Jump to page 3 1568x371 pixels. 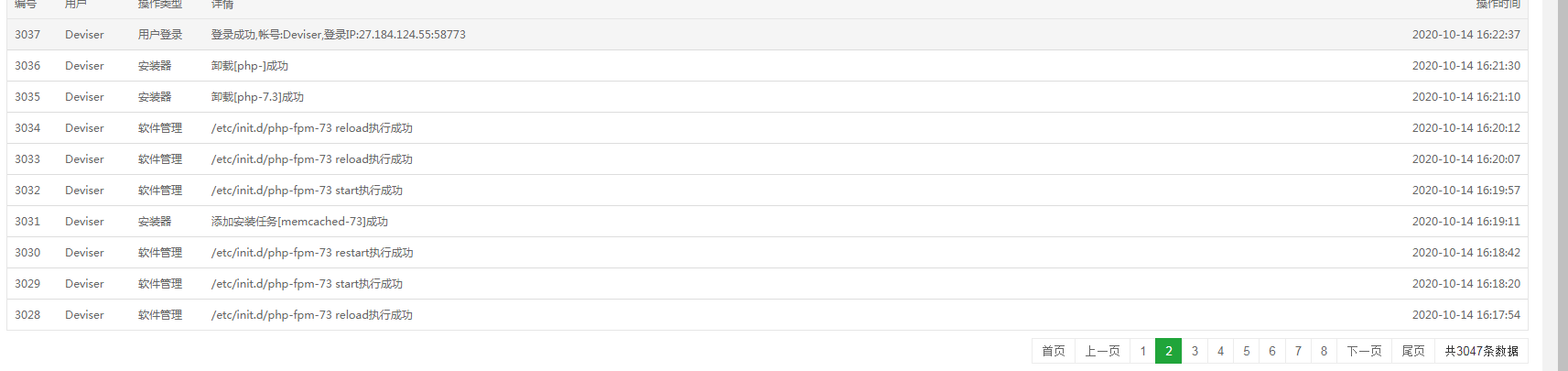tap(1195, 351)
